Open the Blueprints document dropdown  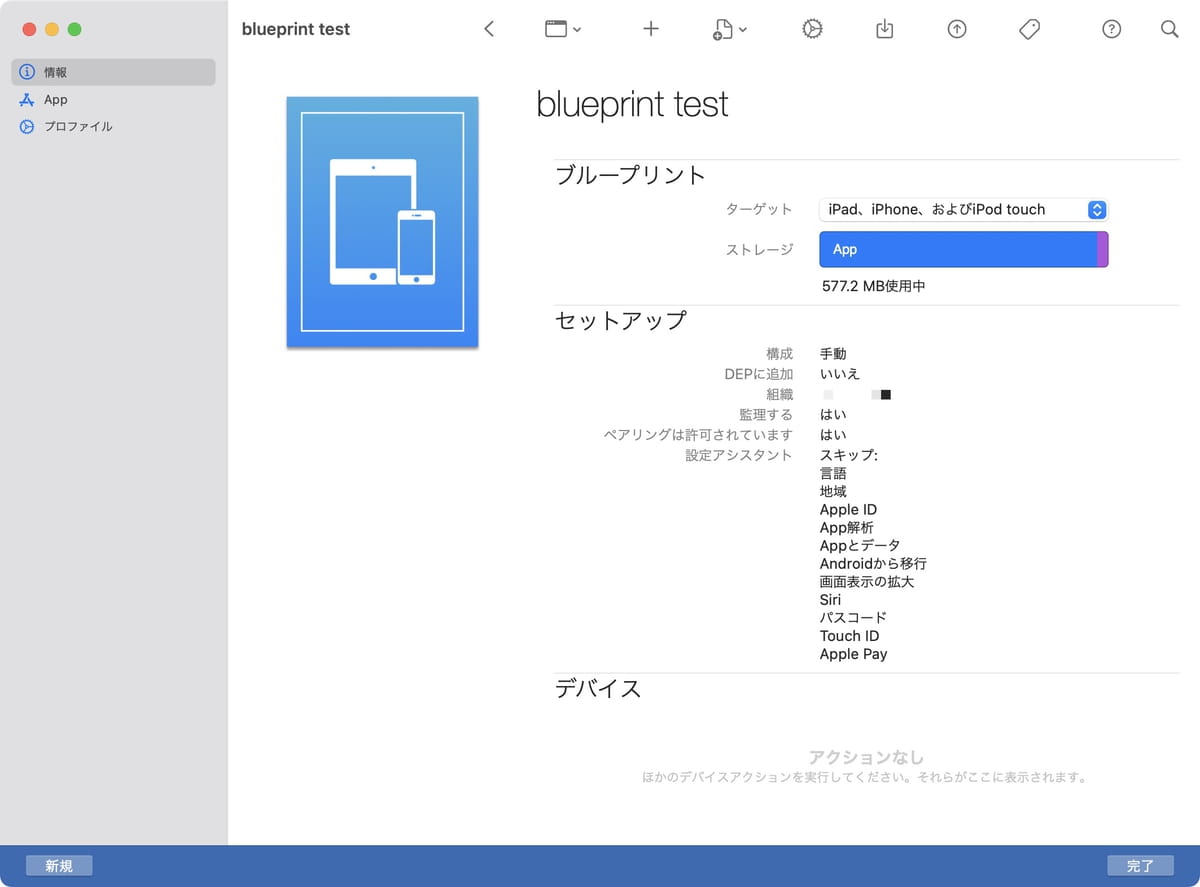[730, 29]
